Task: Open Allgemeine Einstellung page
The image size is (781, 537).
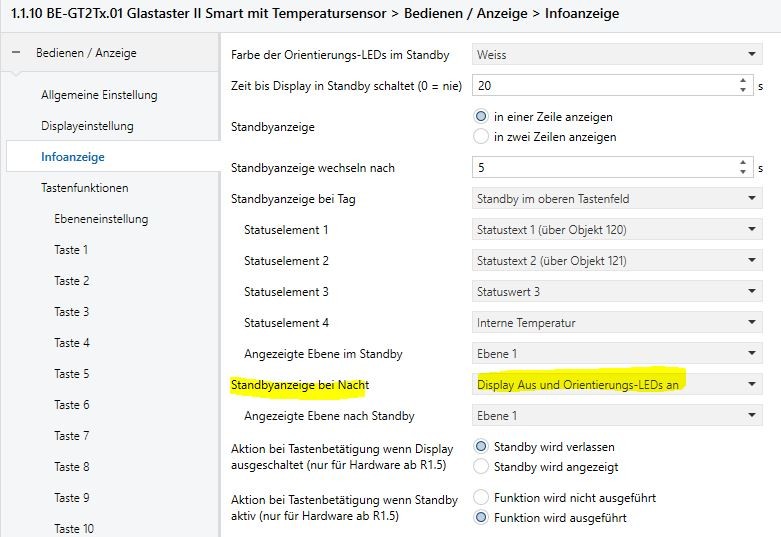Action: click(x=99, y=95)
